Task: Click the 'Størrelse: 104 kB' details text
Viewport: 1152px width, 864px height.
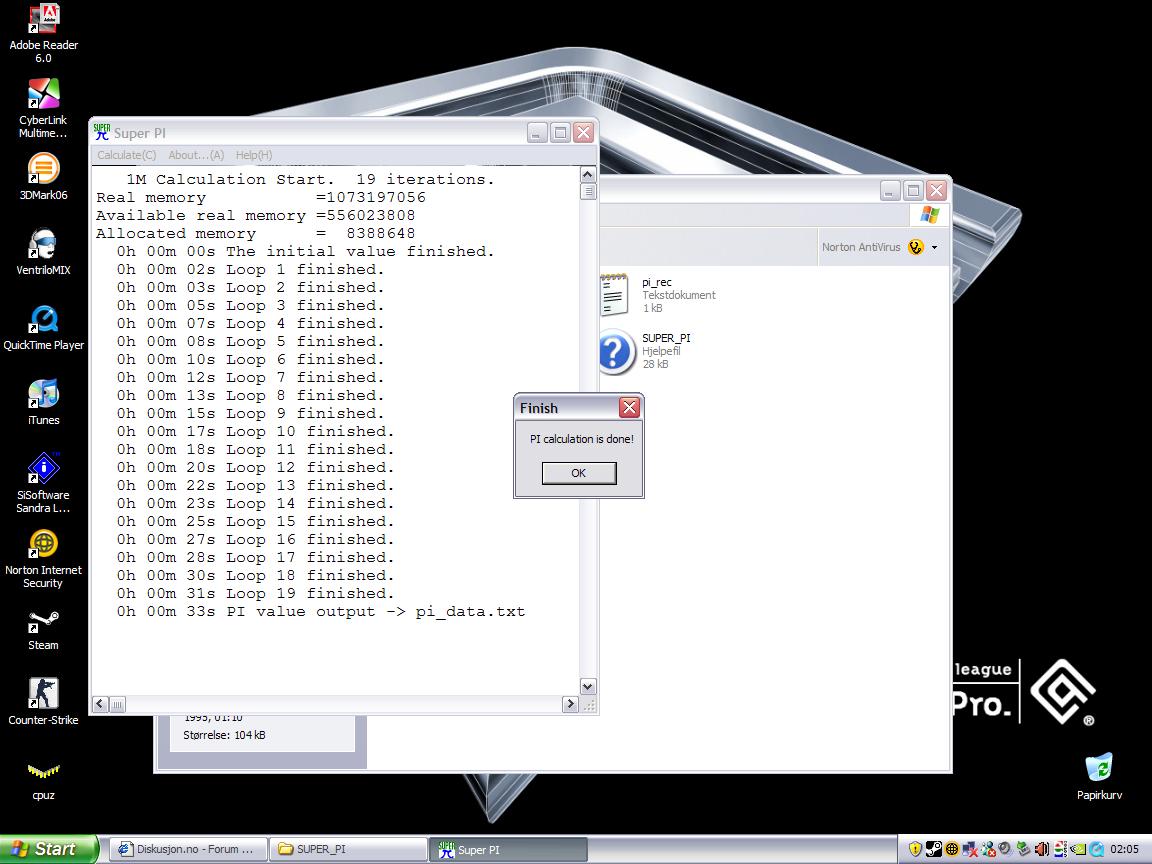Action: (x=224, y=735)
